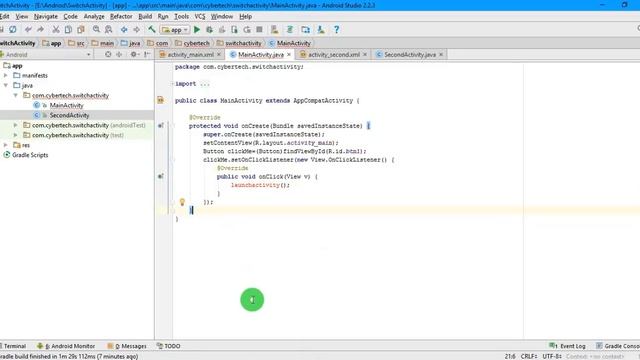Open the View menu
Image resolution: width=640 pixels, height=360 pixels.
(x=22, y=16)
